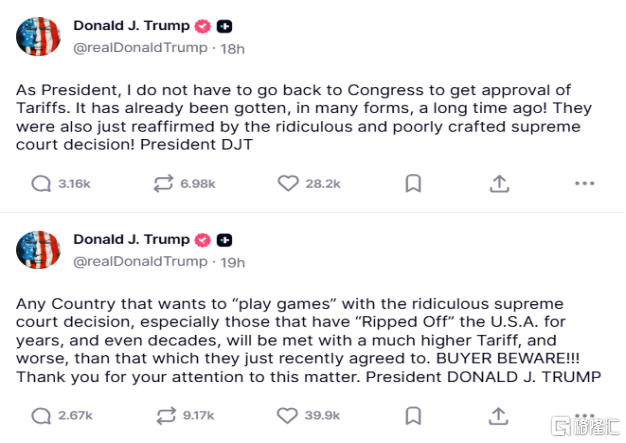This screenshot has height=443, width=626.
Task: Click Donald J. Trump name on first post
Action: [131, 26]
